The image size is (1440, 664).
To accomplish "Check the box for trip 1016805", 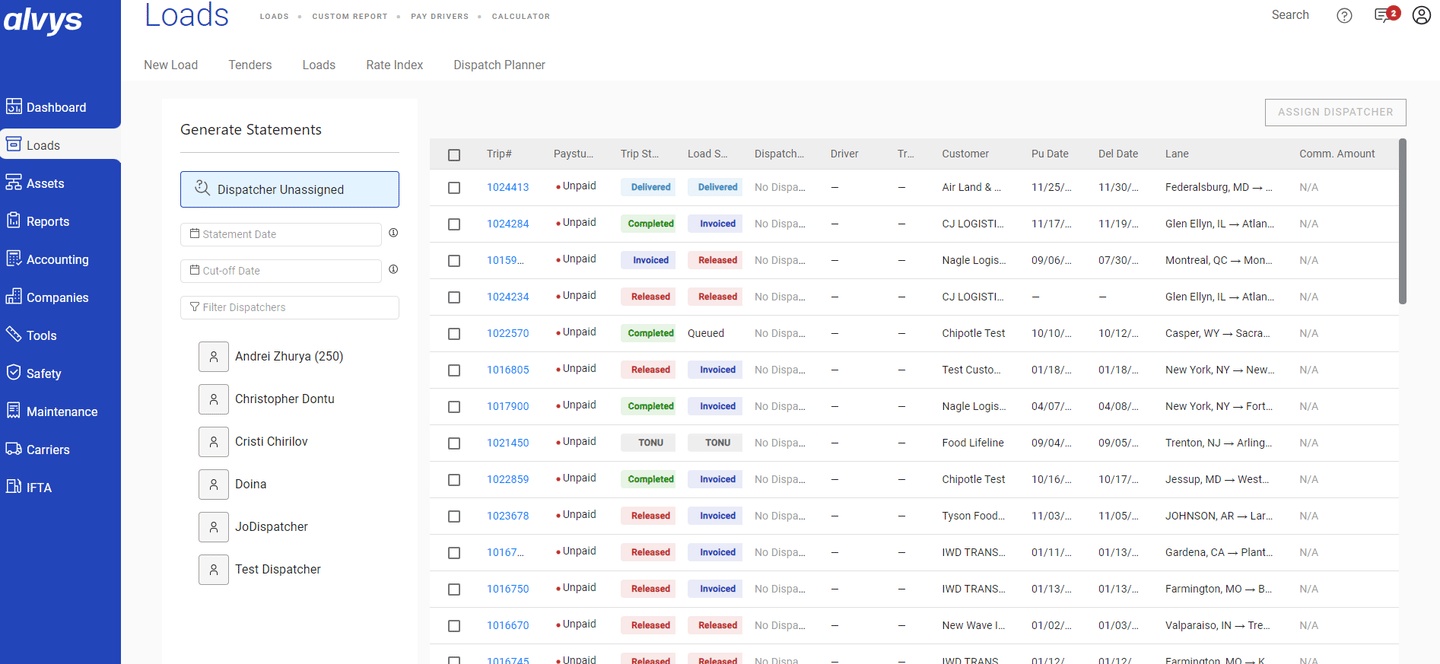I will pyautogui.click(x=454, y=370).
